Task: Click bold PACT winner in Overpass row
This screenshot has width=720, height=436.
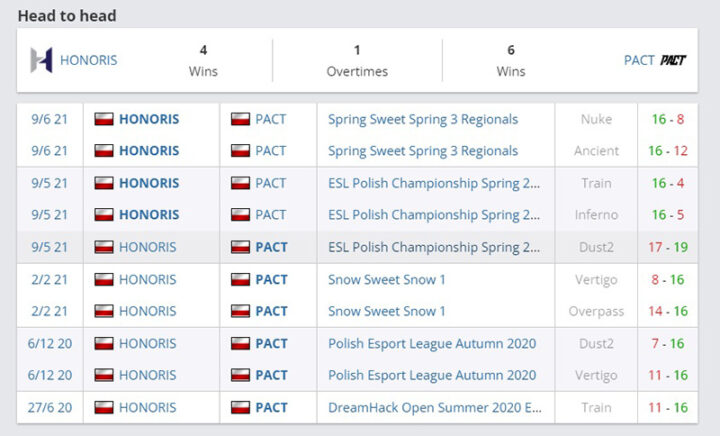Action: (271, 311)
